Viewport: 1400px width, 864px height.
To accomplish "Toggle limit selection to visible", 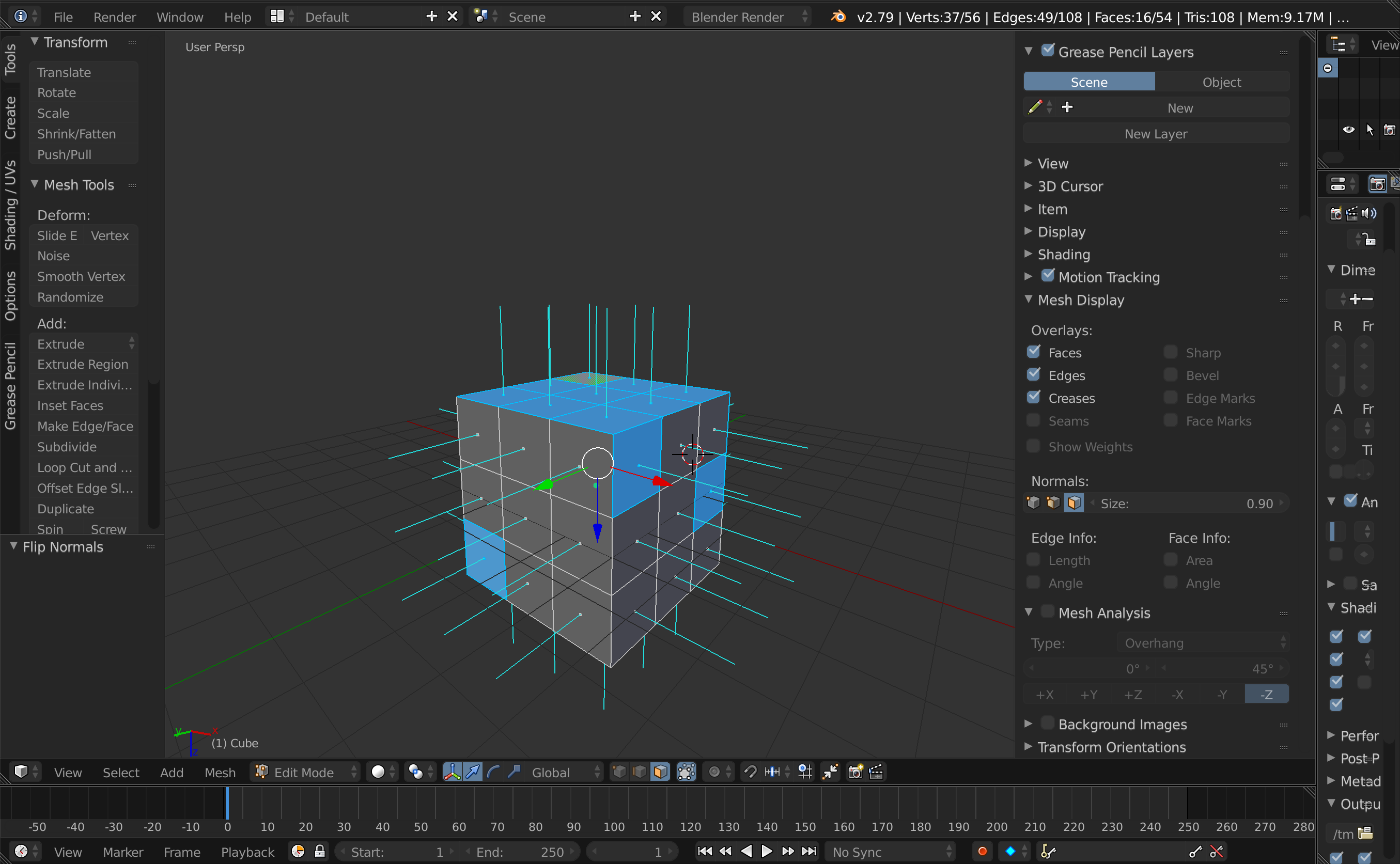I will [686, 772].
